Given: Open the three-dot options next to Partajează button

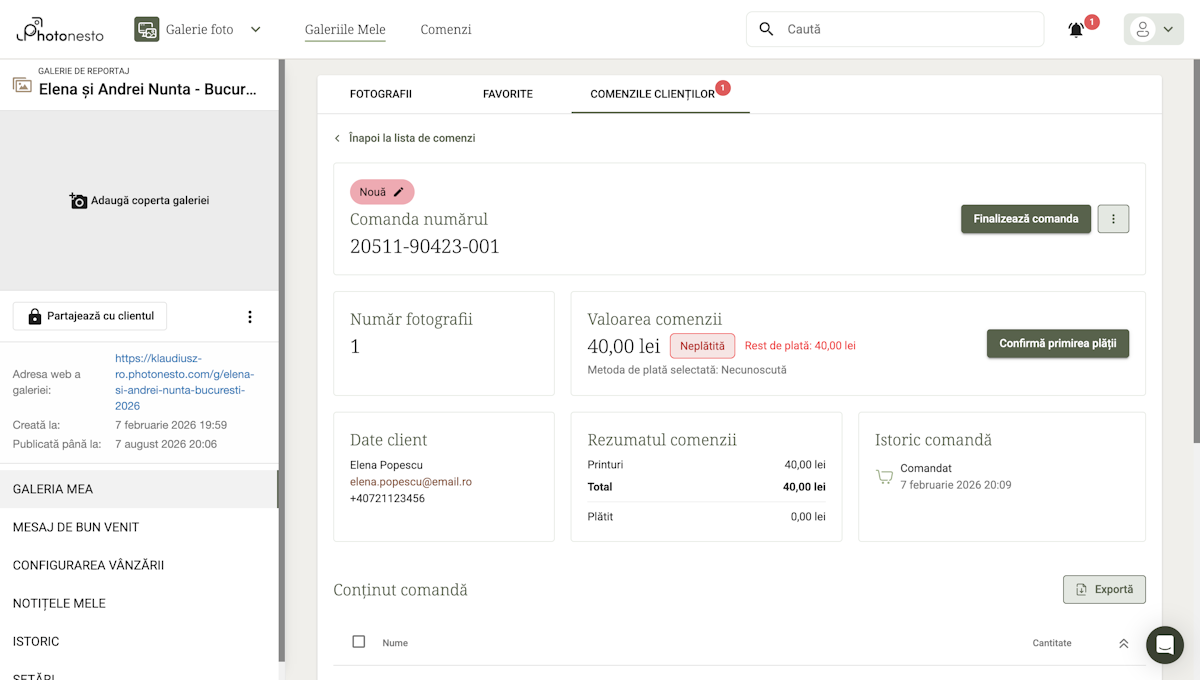Looking at the screenshot, I should pos(250,316).
